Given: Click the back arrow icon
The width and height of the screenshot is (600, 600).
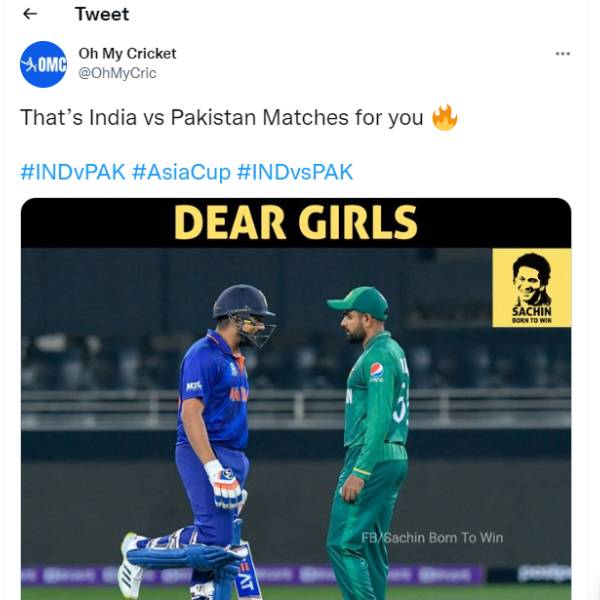Looking at the screenshot, I should click(x=30, y=14).
